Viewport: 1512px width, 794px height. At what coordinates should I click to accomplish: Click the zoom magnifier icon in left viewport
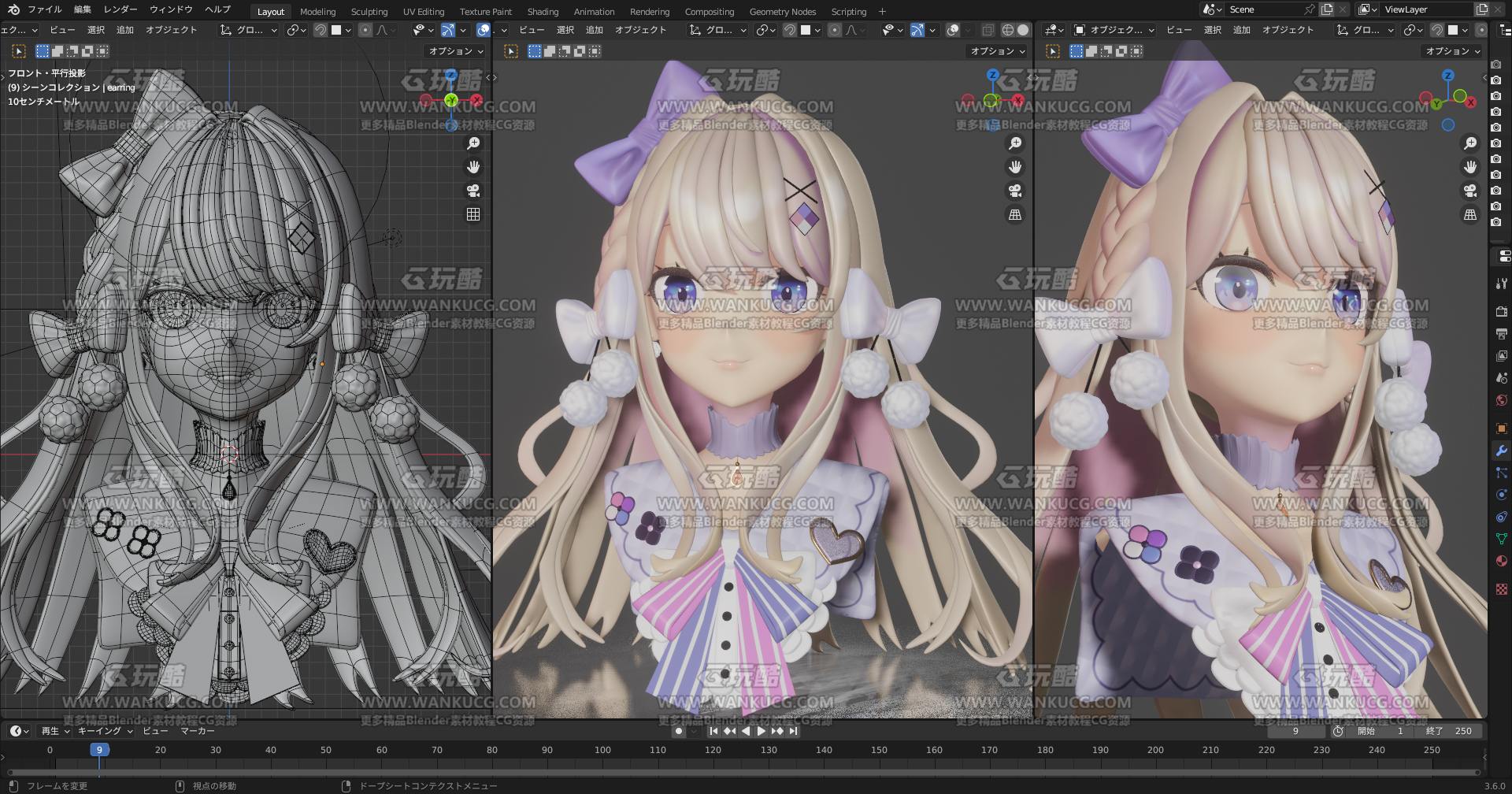(473, 143)
